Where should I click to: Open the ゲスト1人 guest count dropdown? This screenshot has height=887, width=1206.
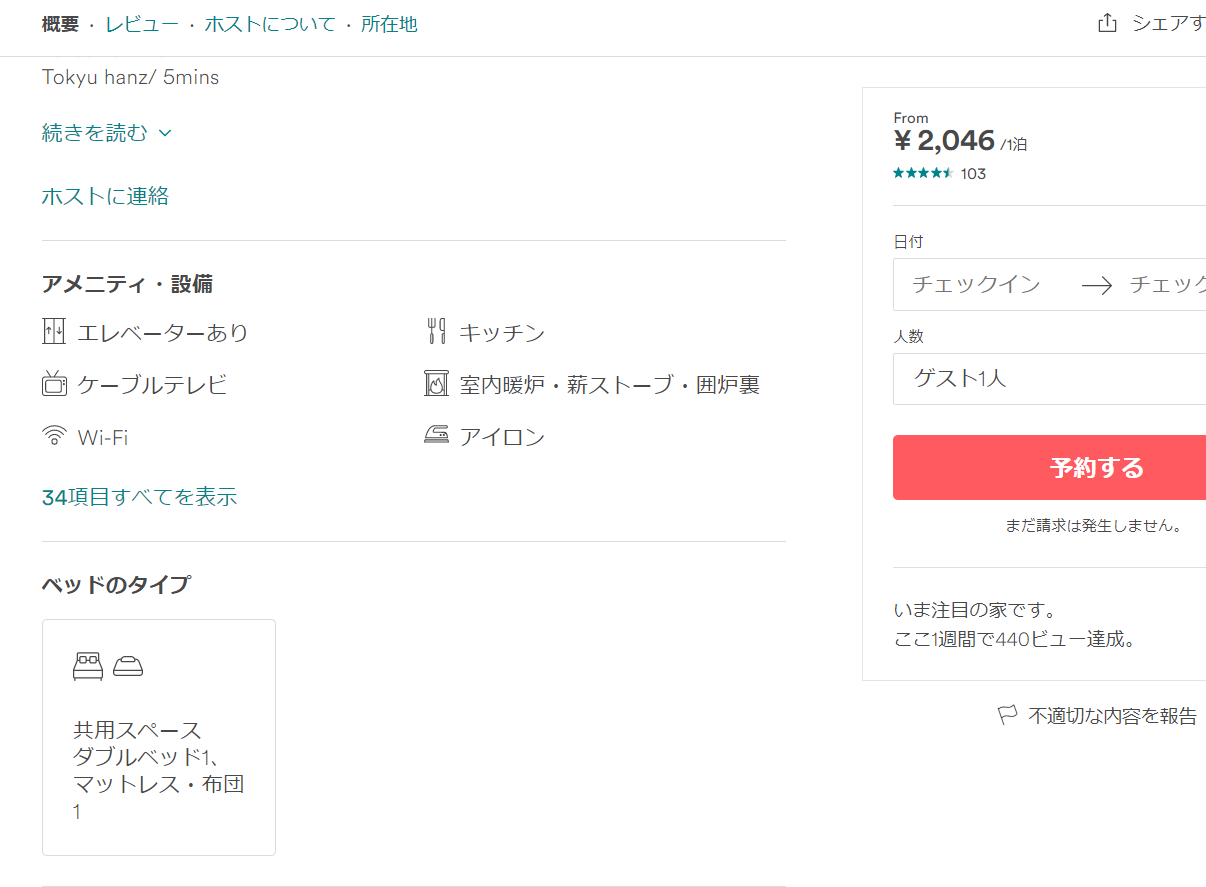click(1050, 379)
